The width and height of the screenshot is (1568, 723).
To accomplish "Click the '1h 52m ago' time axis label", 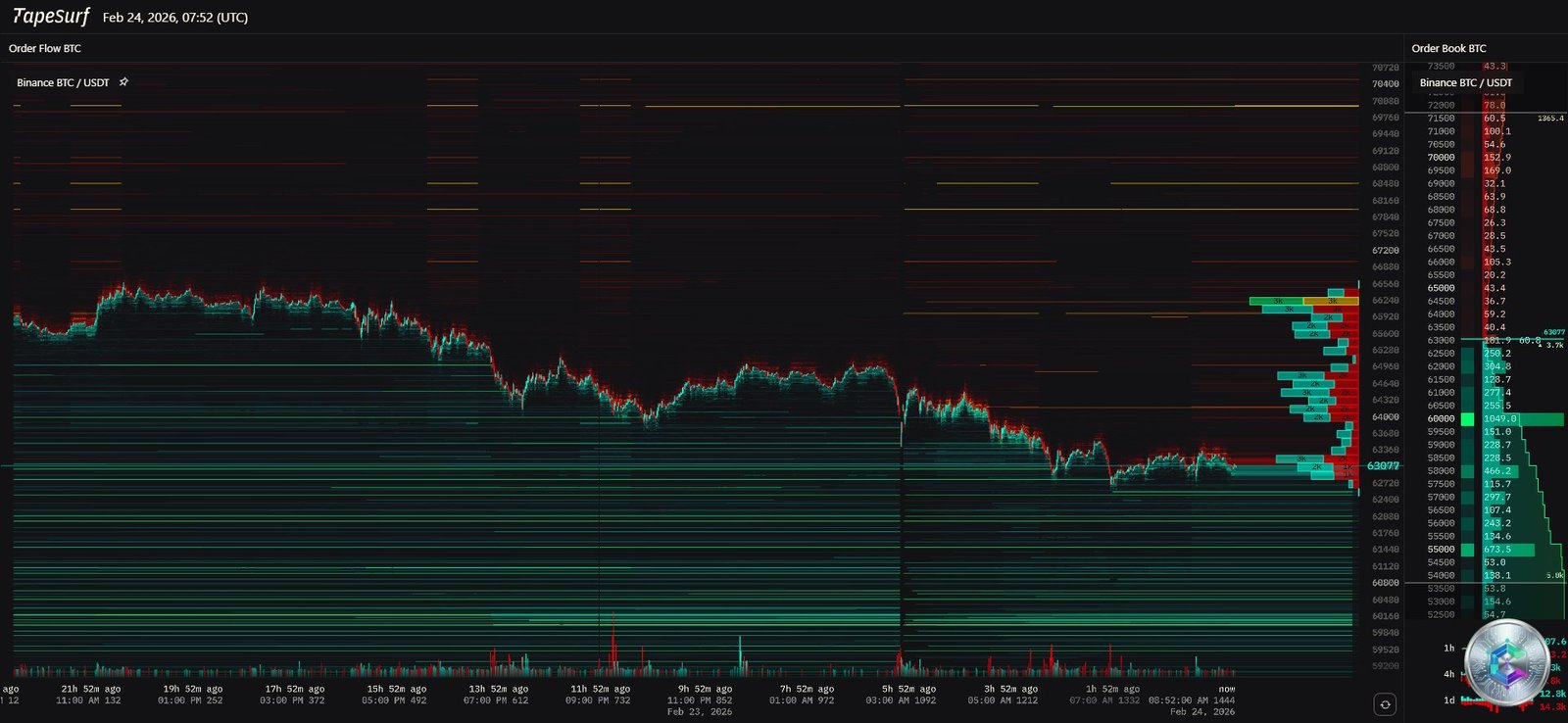I will pyautogui.click(x=1112, y=689).
